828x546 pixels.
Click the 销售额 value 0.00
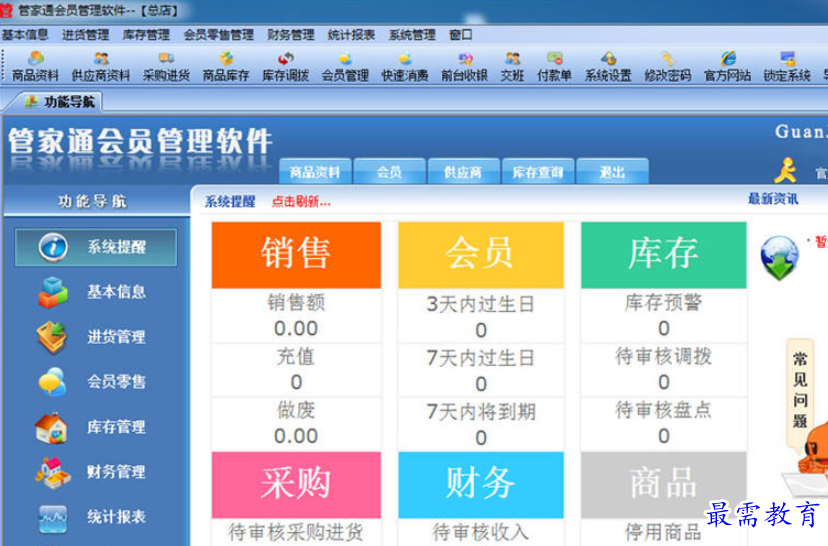point(296,329)
